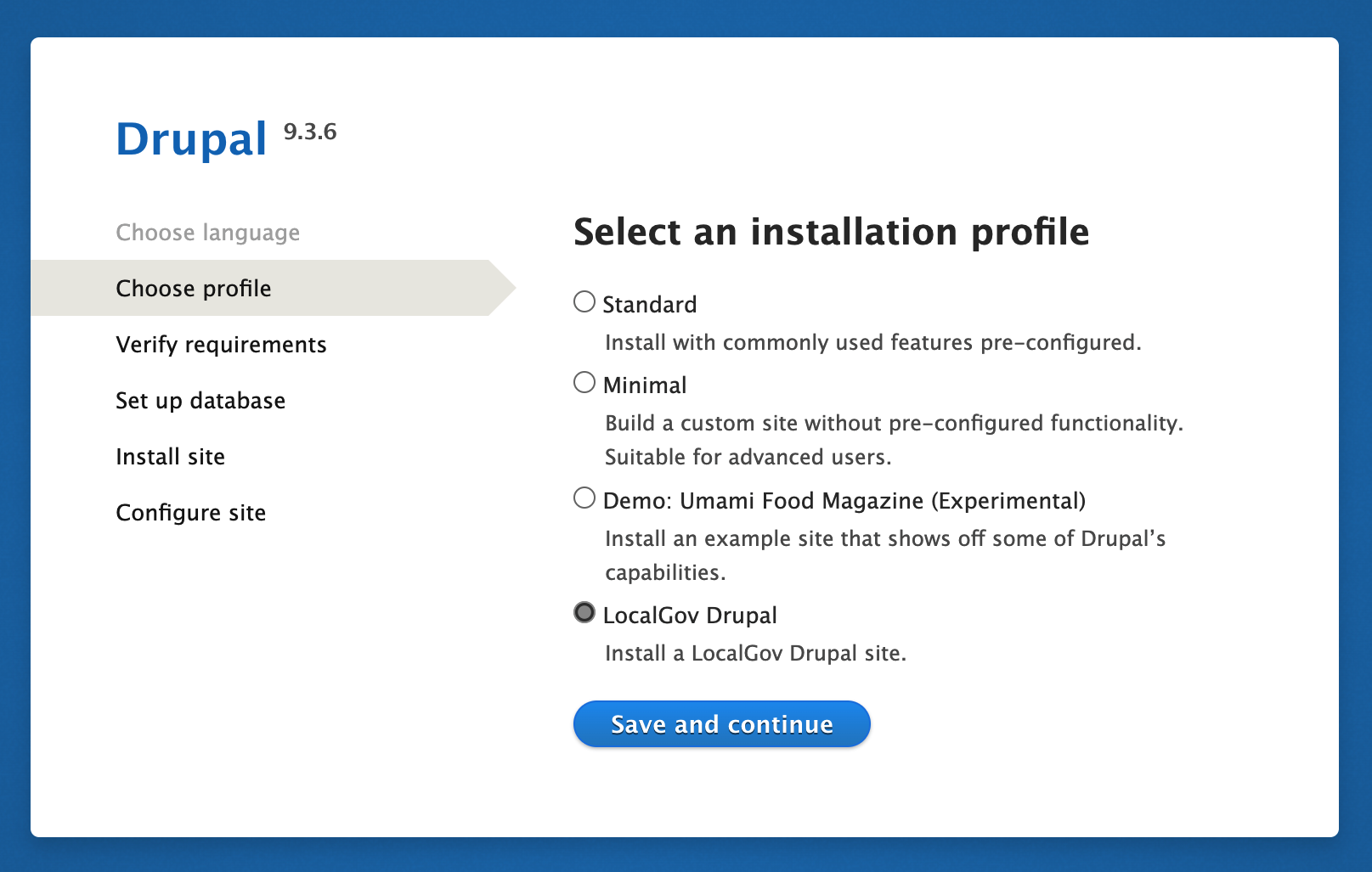The height and width of the screenshot is (872, 1372).
Task: Click the Umami demo description text
Action: click(885, 538)
